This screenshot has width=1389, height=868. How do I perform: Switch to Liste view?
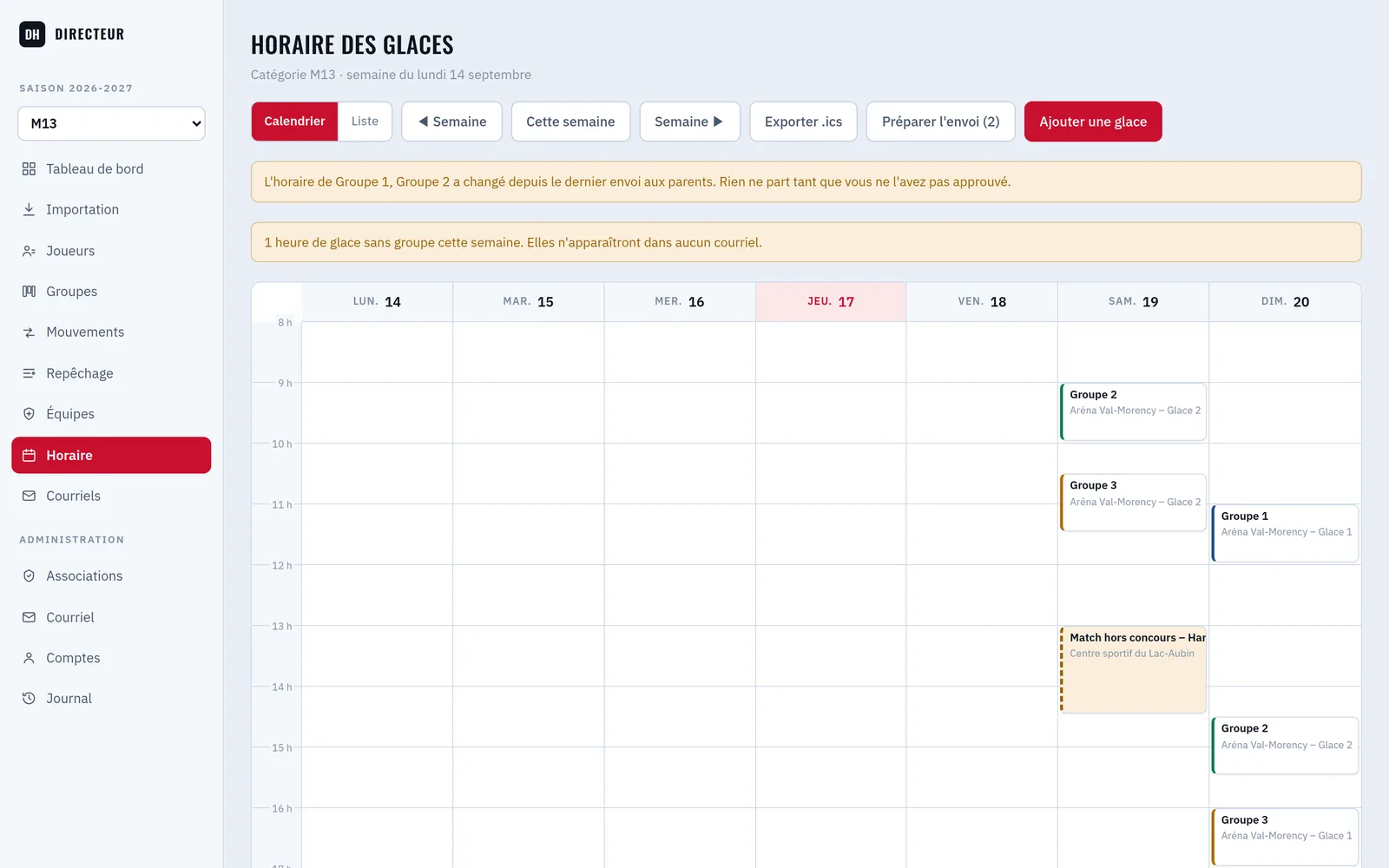coord(365,122)
